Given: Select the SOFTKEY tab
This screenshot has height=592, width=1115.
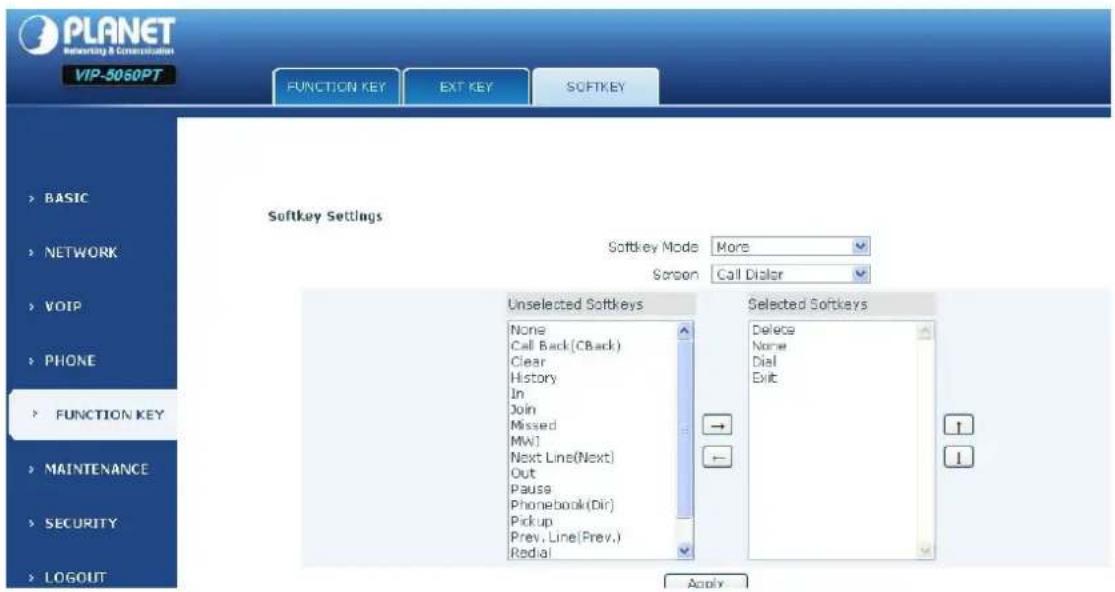Looking at the screenshot, I should coord(595,87).
